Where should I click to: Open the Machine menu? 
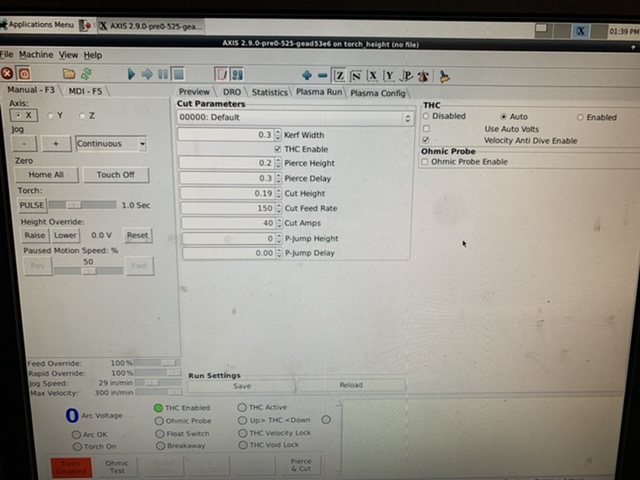click(36, 55)
